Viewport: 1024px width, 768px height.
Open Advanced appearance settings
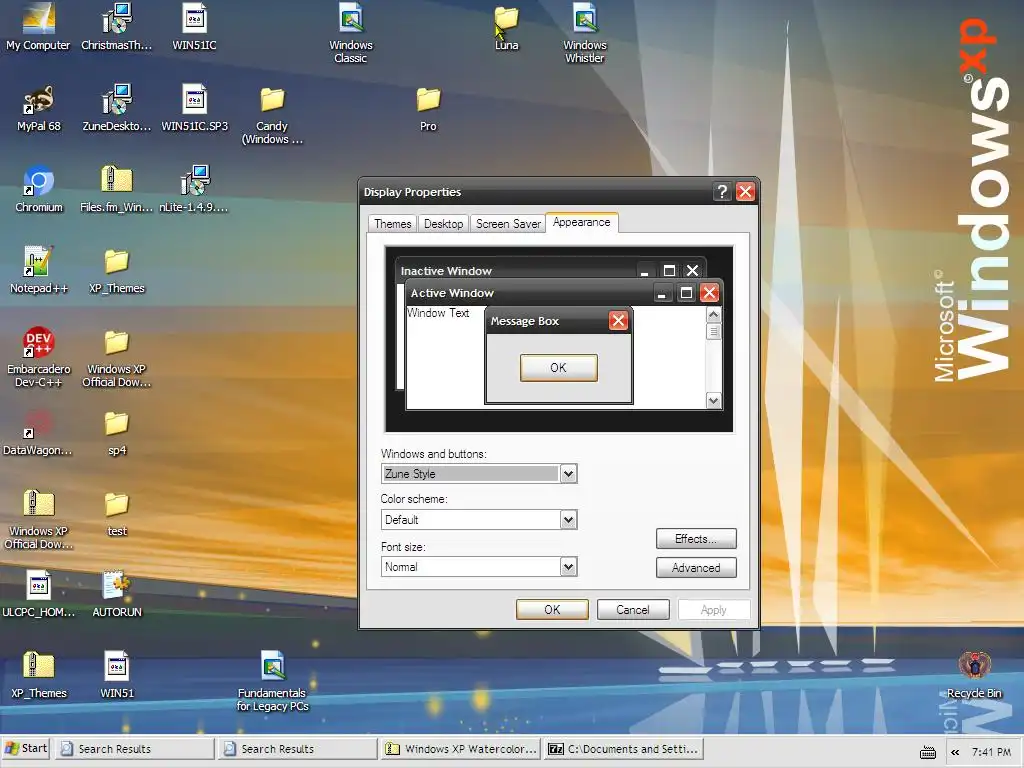click(x=696, y=568)
